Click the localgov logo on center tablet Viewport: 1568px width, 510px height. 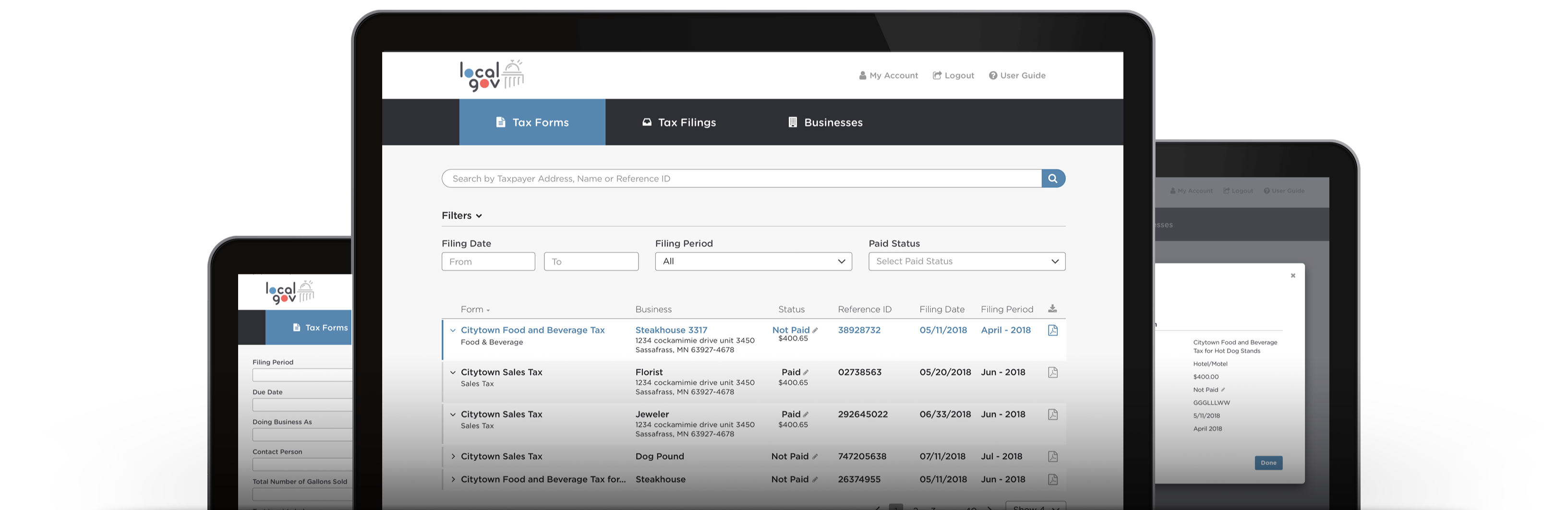click(x=492, y=75)
